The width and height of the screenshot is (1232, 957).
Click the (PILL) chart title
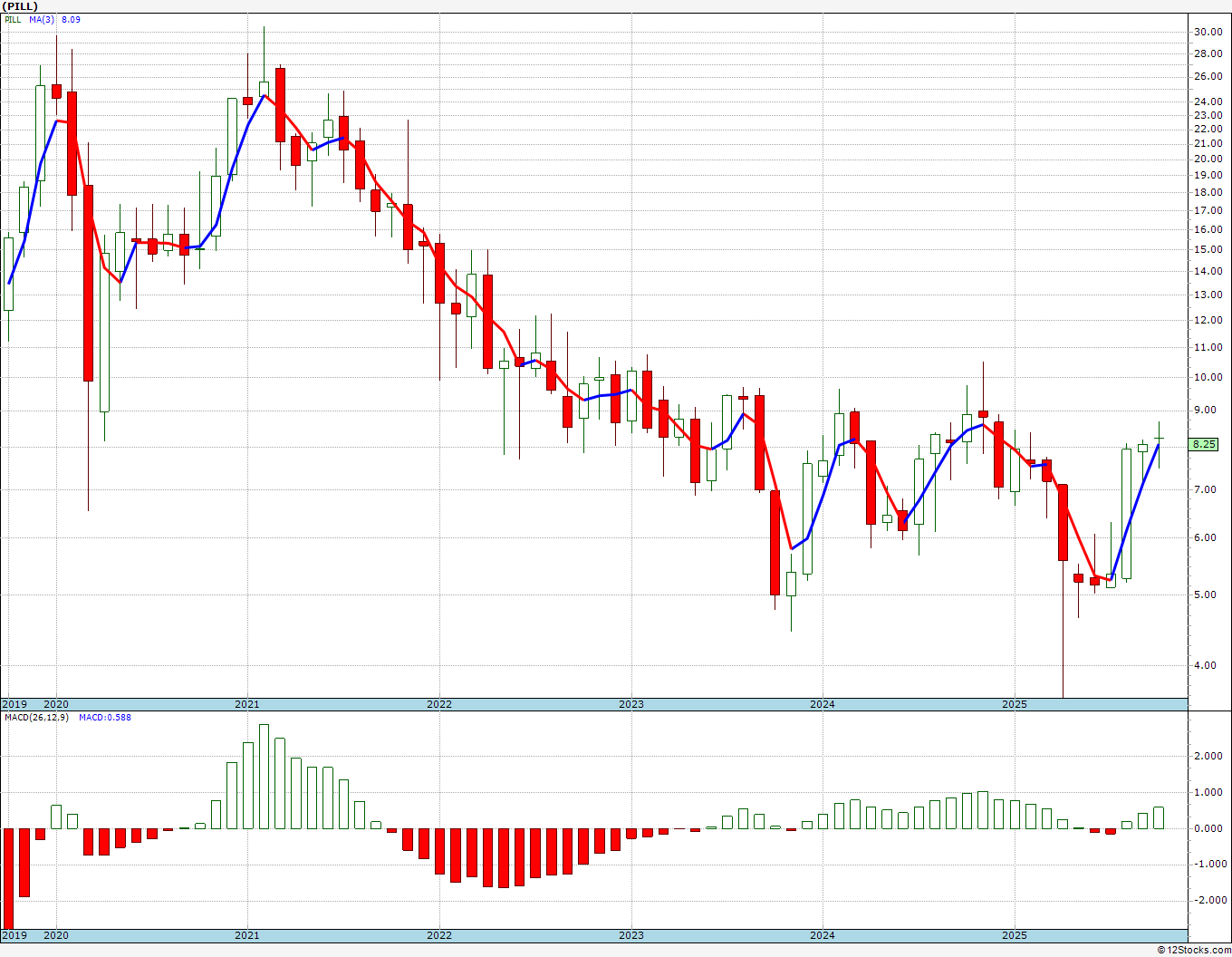(20, 5)
